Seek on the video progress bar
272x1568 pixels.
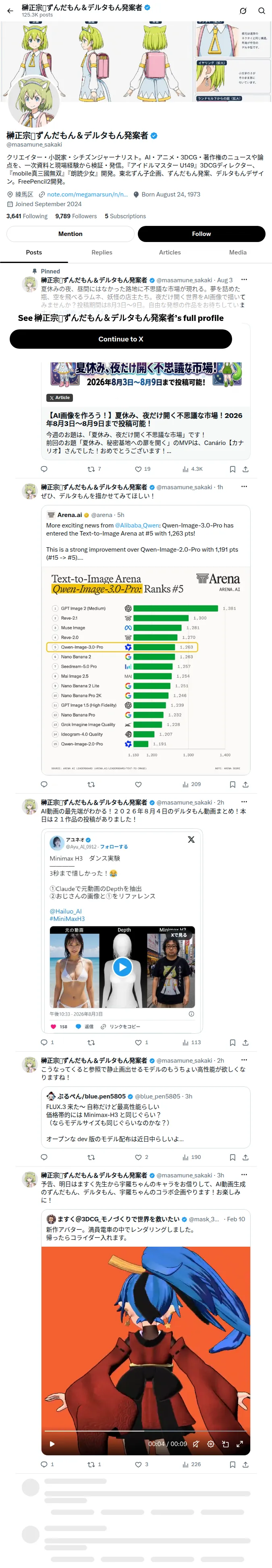tap(145, 1430)
